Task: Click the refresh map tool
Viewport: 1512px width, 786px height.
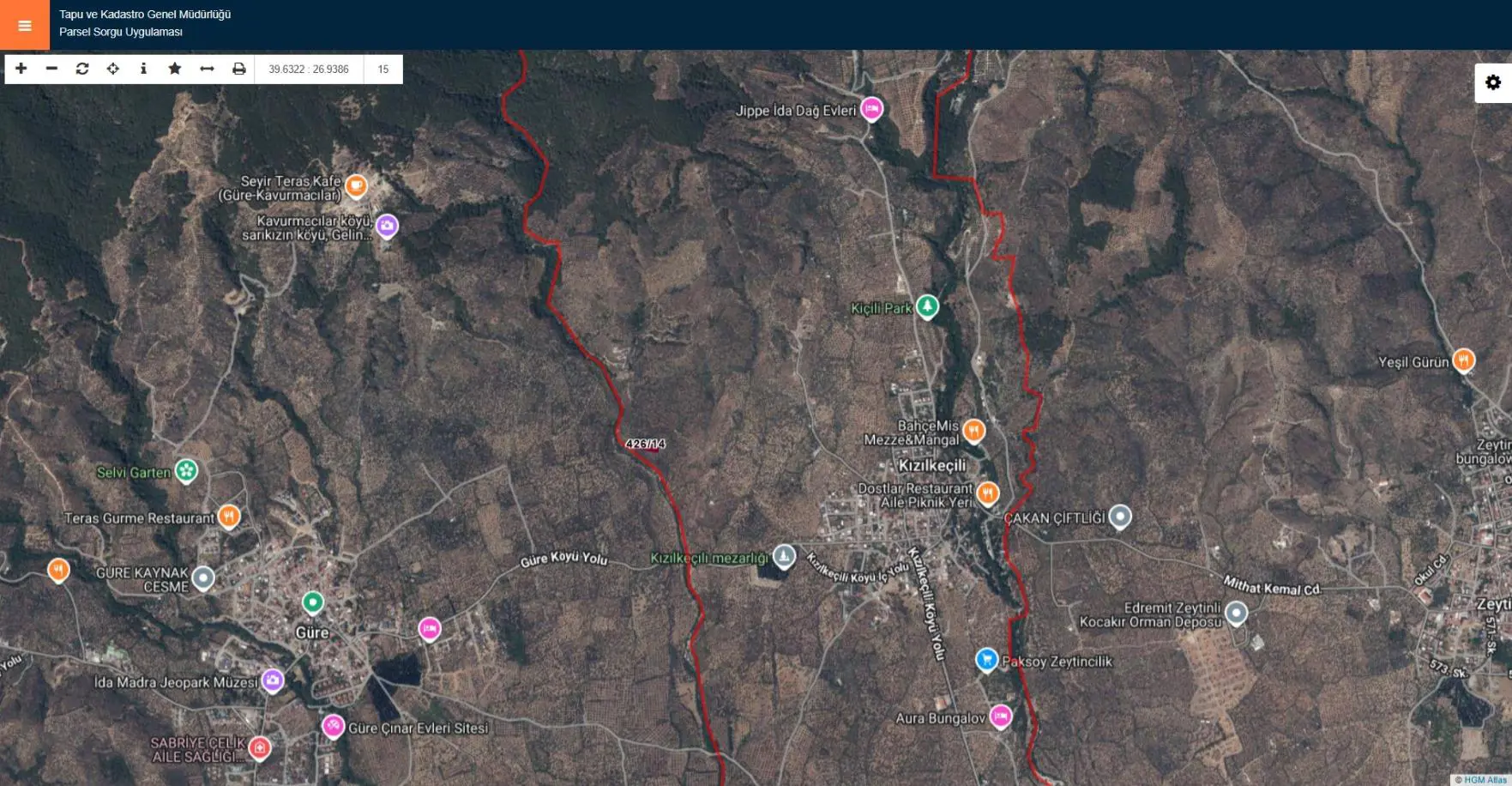Action: pyautogui.click(x=82, y=69)
